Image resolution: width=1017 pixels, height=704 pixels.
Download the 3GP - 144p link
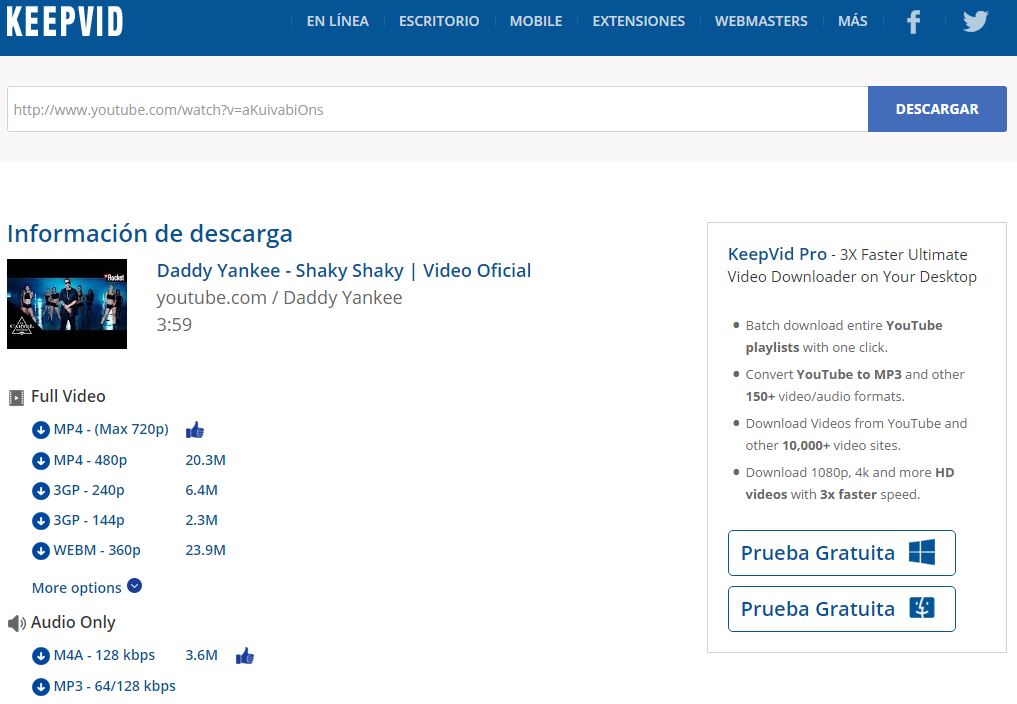point(89,520)
